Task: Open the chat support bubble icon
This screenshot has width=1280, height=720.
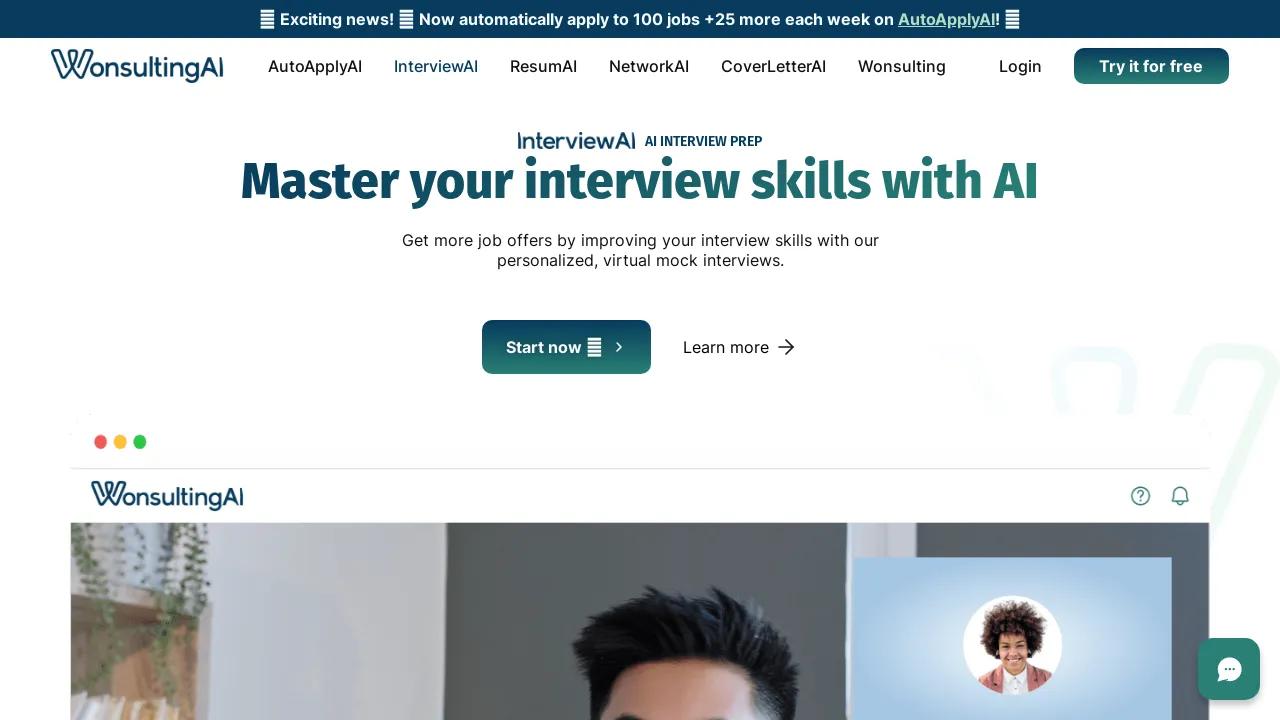Action: (1229, 669)
